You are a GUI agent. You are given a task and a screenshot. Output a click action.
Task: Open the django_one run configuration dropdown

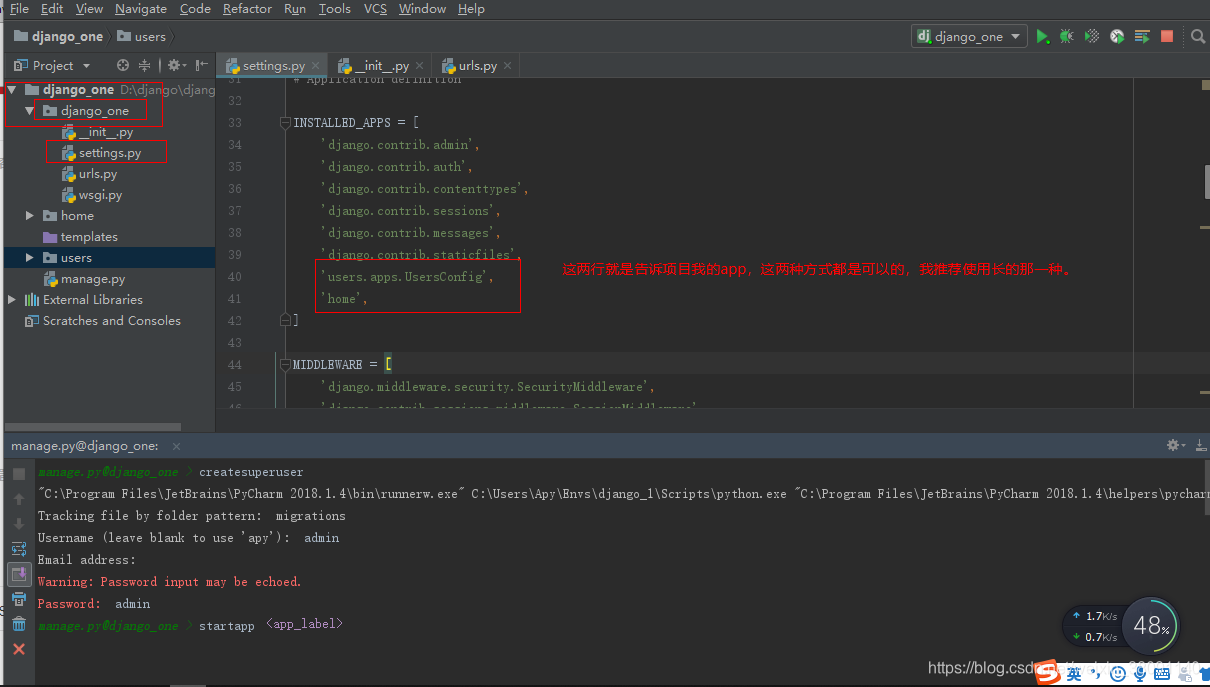tap(969, 37)
